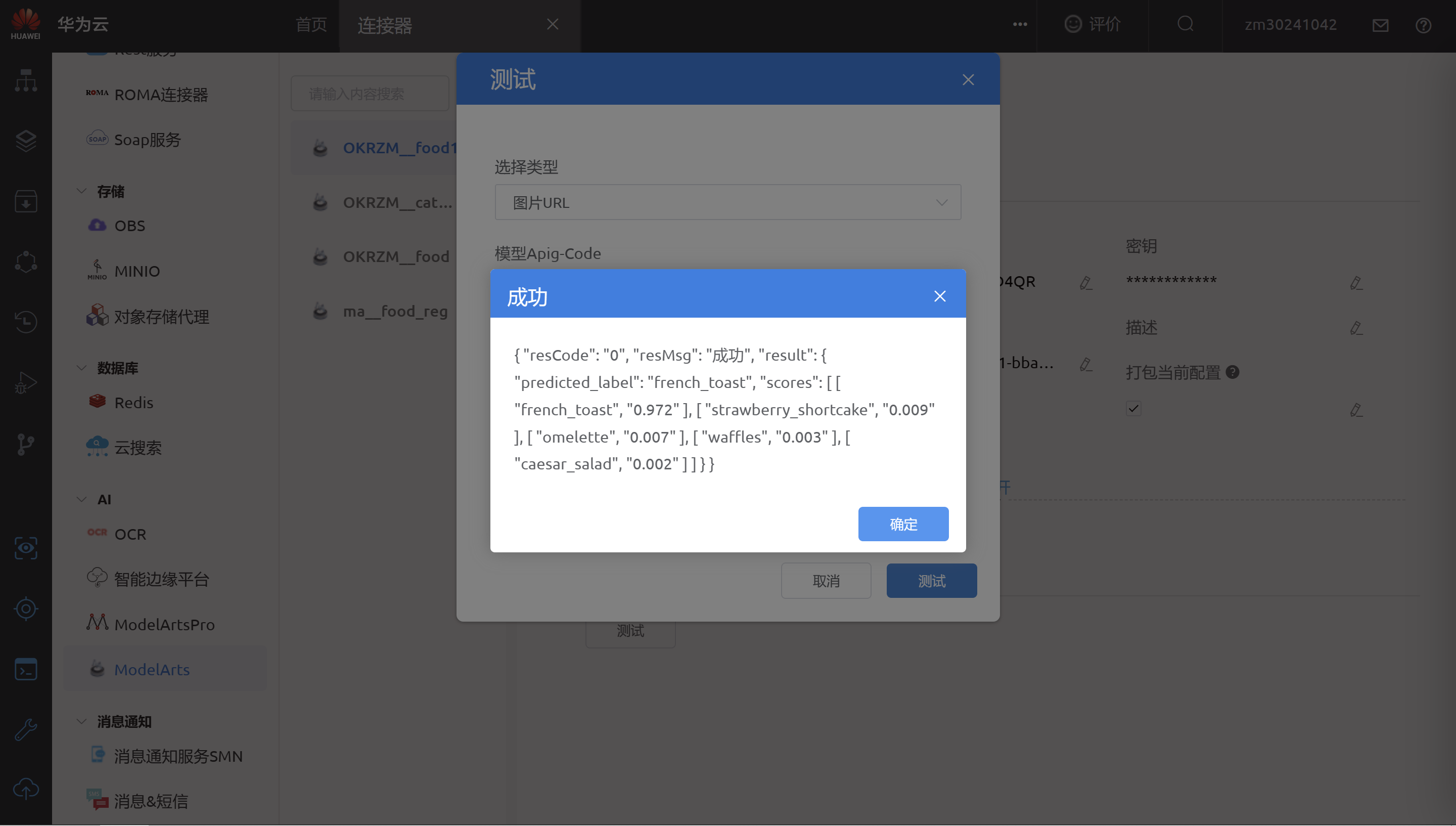Click the edit pencil next to 密钥 value
The width and height of the screenshot is (1456, 826).
1356,283
